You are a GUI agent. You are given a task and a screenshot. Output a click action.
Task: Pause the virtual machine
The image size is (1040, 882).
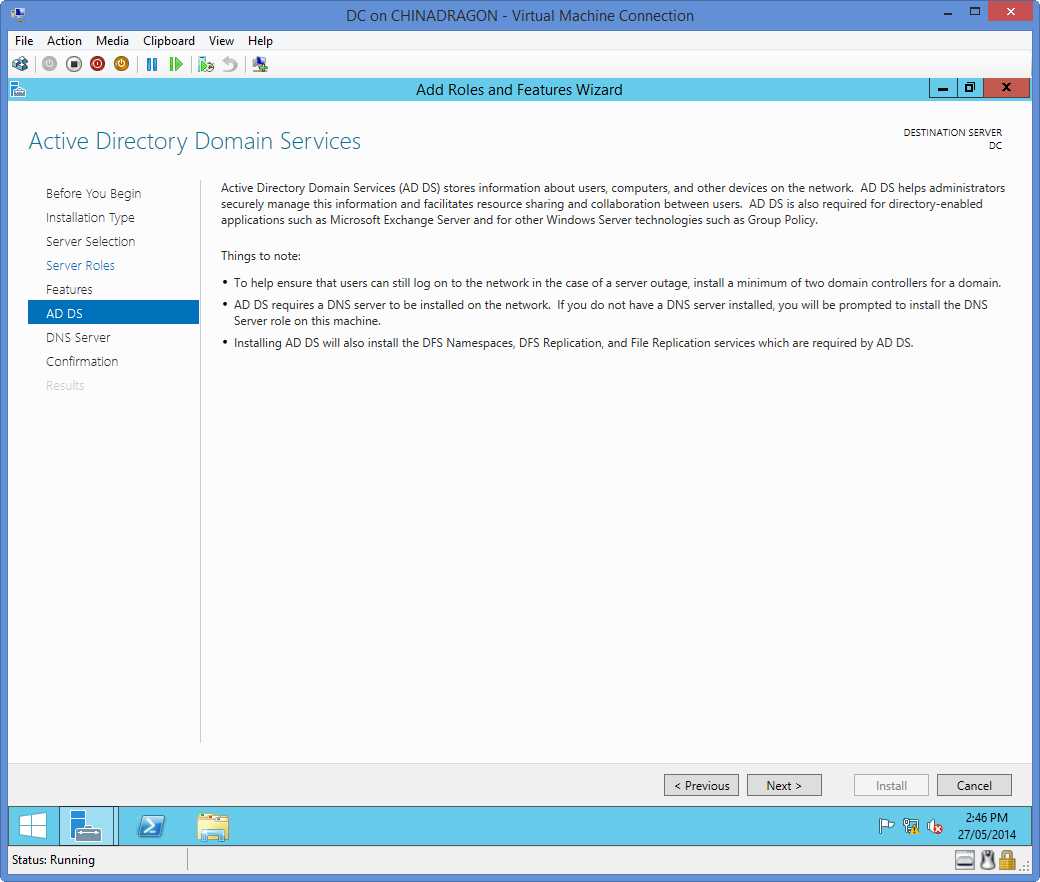pos(152,64)
